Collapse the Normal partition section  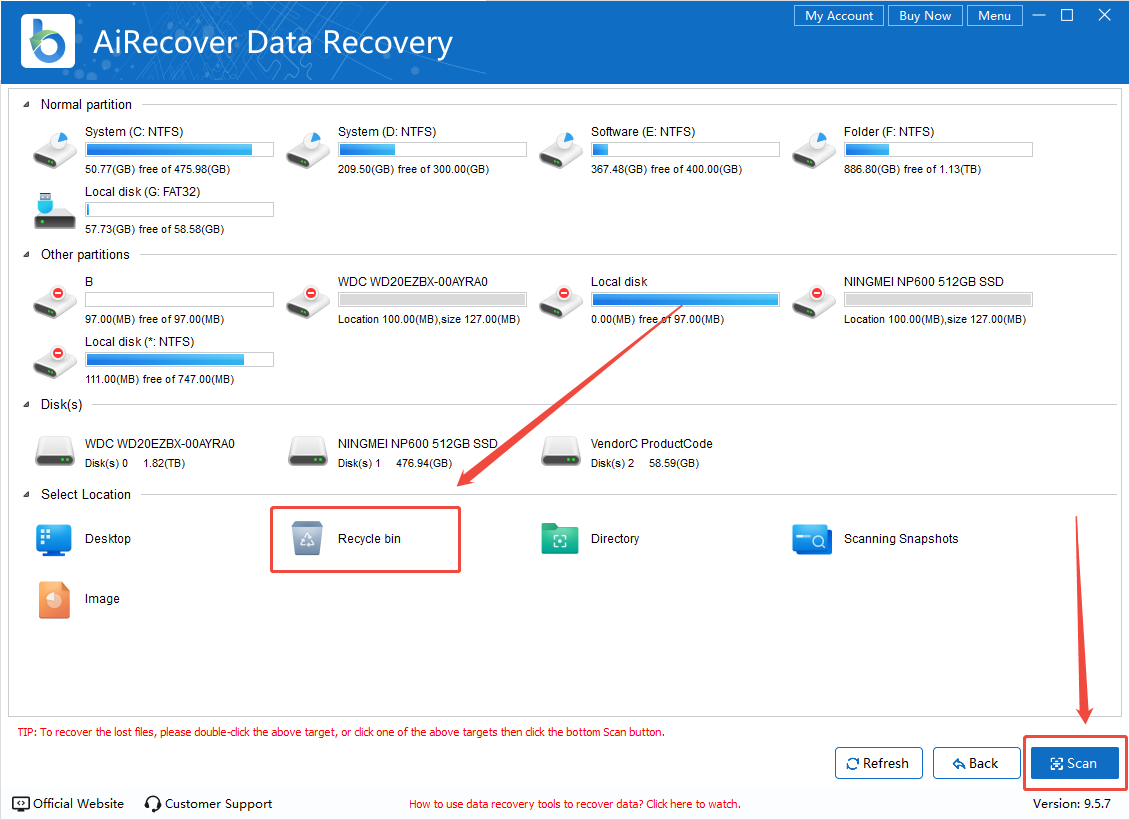pyautogui.click(x=26, y=104)
